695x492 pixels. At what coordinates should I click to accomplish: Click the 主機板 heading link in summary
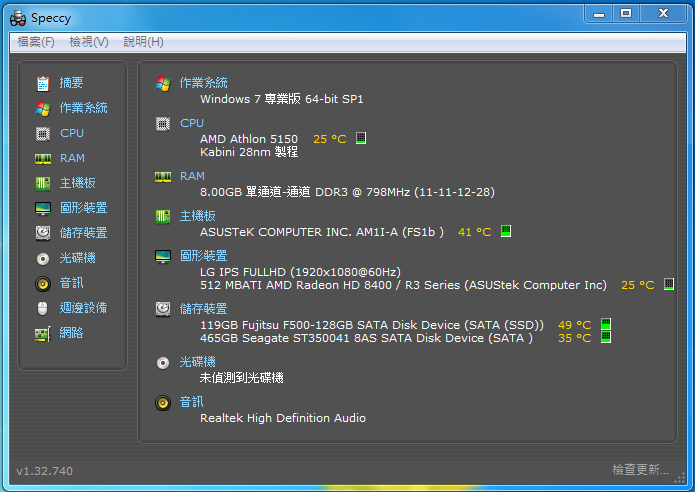(x=198, y=216)
